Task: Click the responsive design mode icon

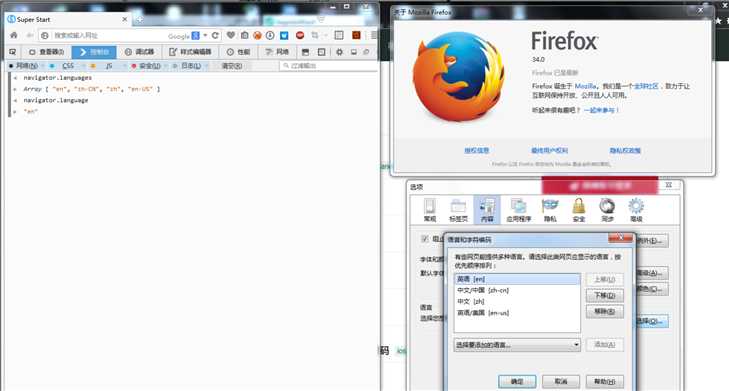Action: (321, 52)
